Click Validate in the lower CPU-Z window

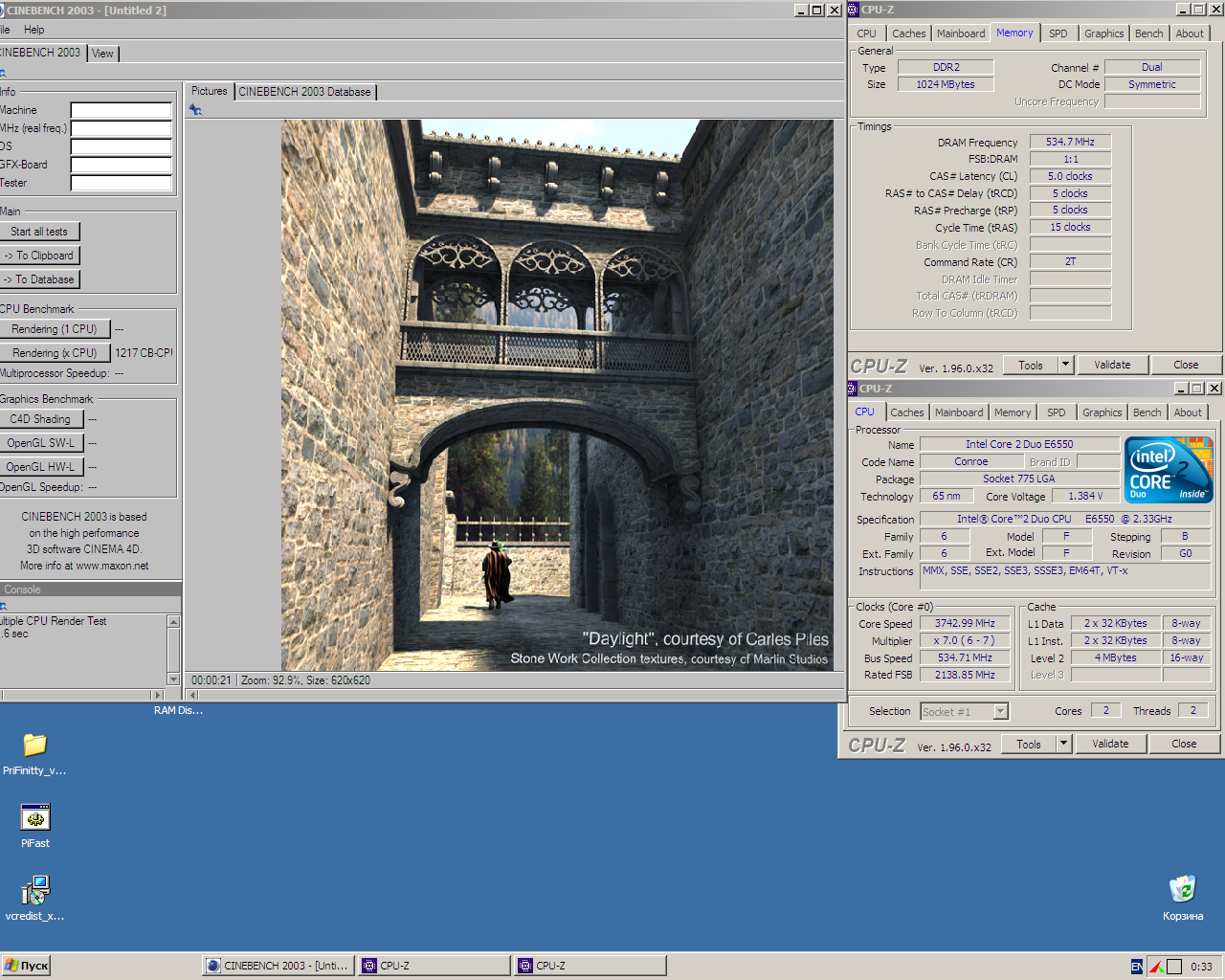(x=1110, y=744)
